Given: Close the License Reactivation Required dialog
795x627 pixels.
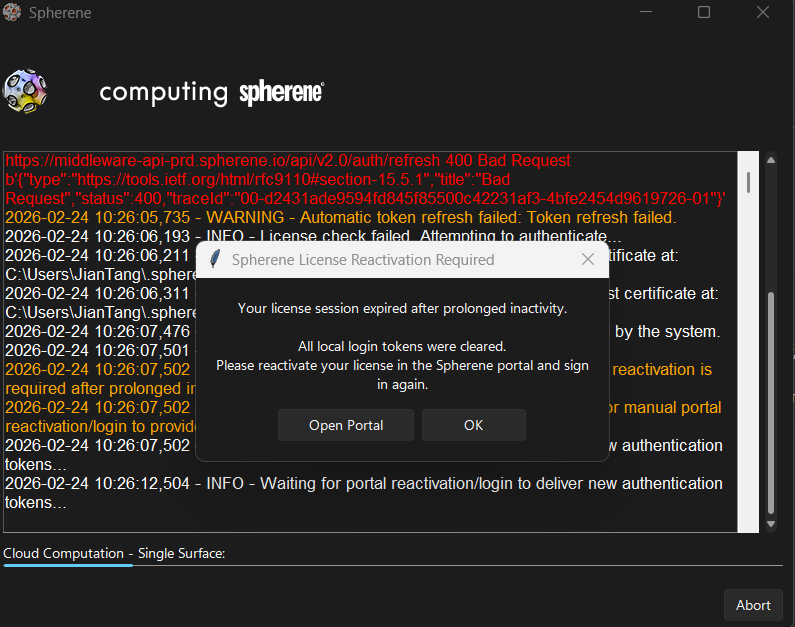Looking at the screenshot, I should (x=588, y=260).
